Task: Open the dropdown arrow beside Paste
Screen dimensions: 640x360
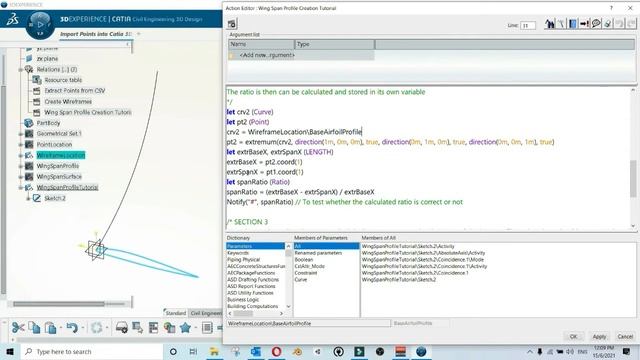Action: point(61,327)
